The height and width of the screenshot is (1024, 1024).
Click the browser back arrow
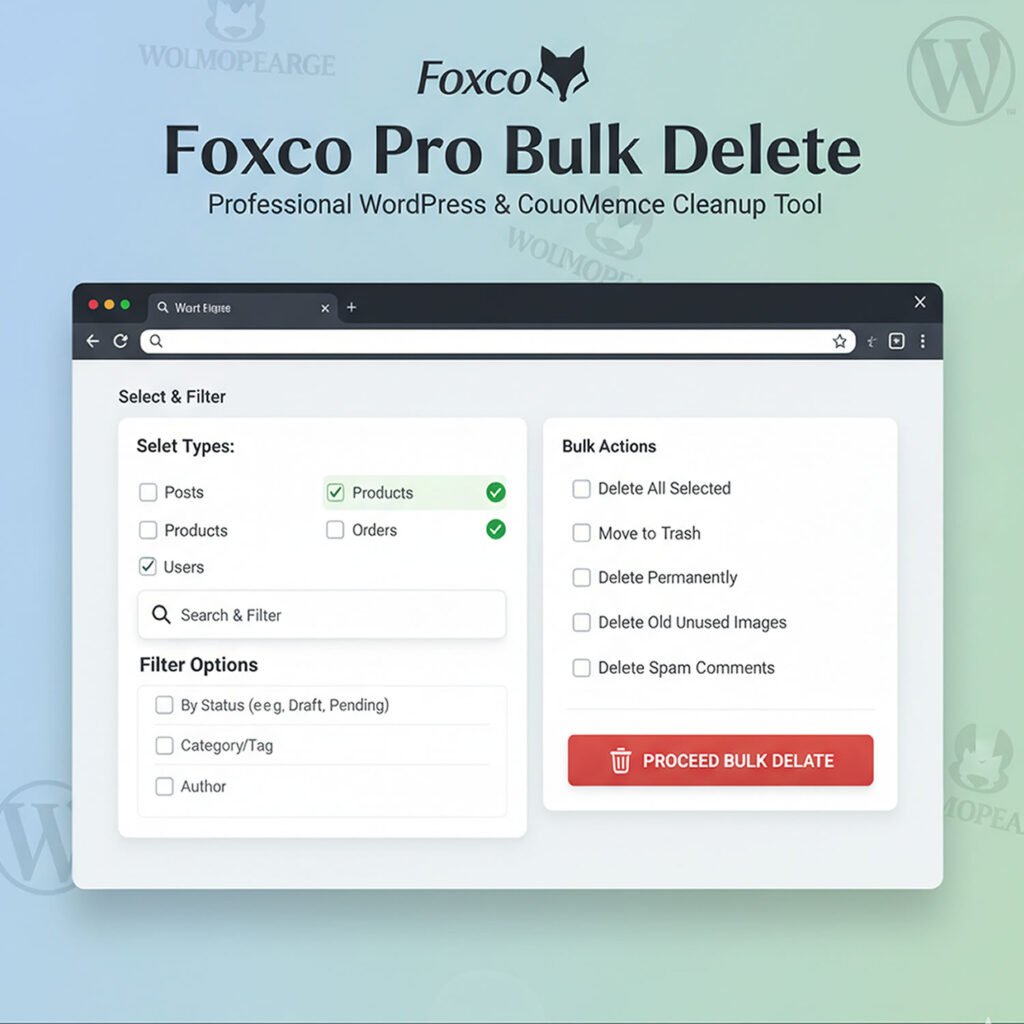click(x=93, y=341)
